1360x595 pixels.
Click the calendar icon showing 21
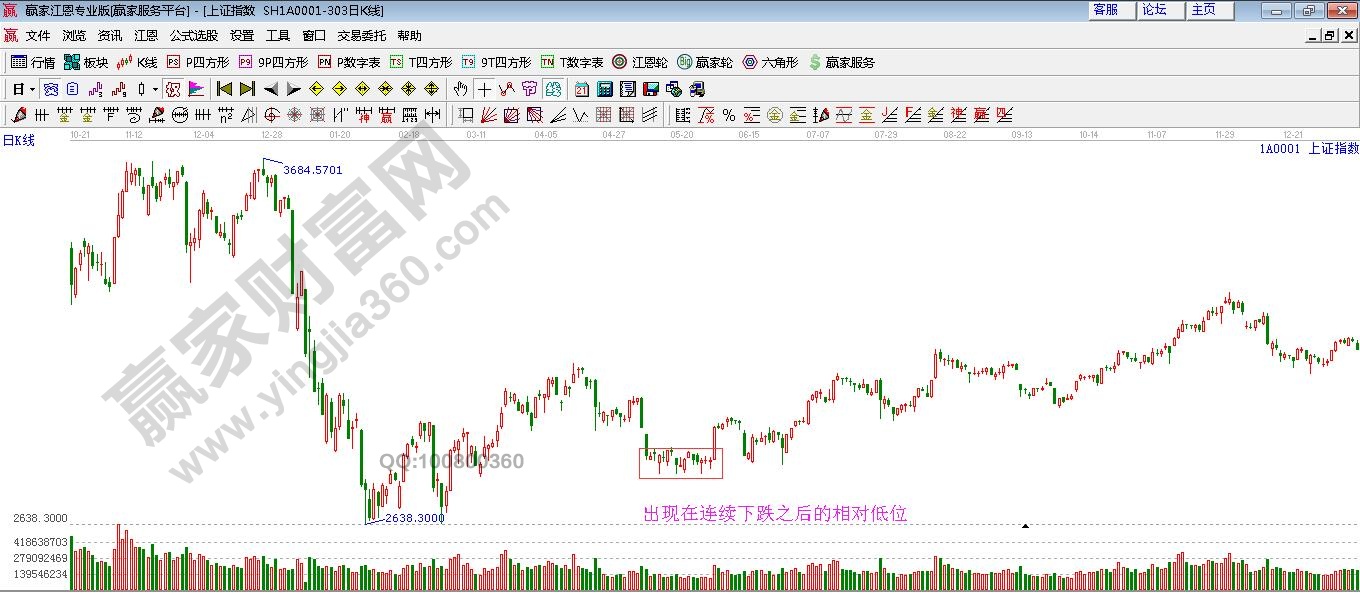tap(582, 89)
